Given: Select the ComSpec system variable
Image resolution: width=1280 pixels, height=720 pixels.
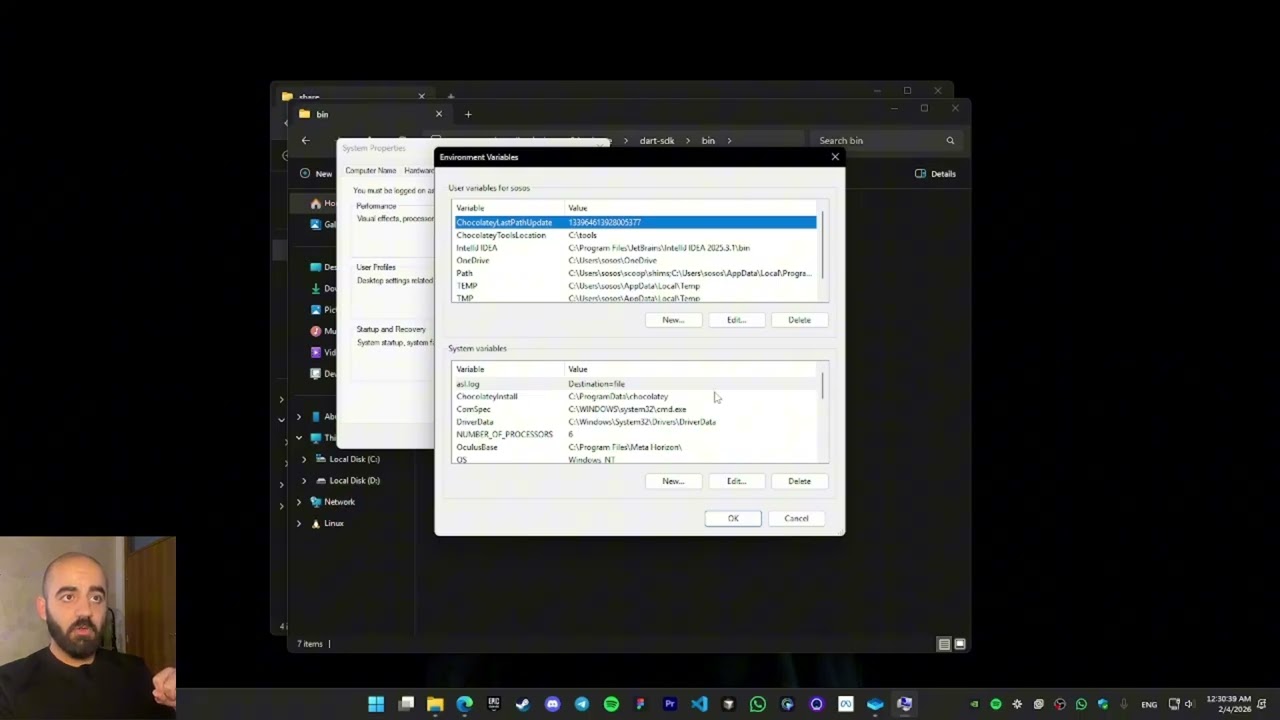Looking at the screenshot, I should (635, 409).
